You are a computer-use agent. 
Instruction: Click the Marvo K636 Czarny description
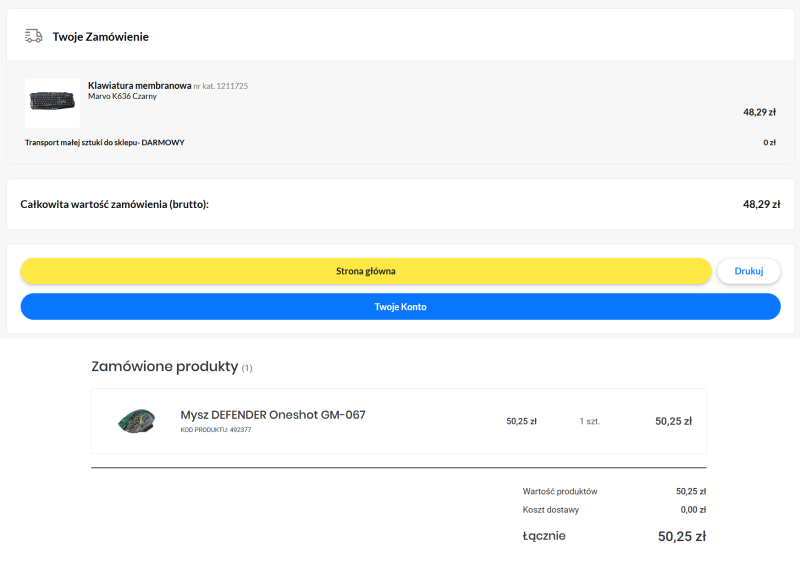pos(122,97)
